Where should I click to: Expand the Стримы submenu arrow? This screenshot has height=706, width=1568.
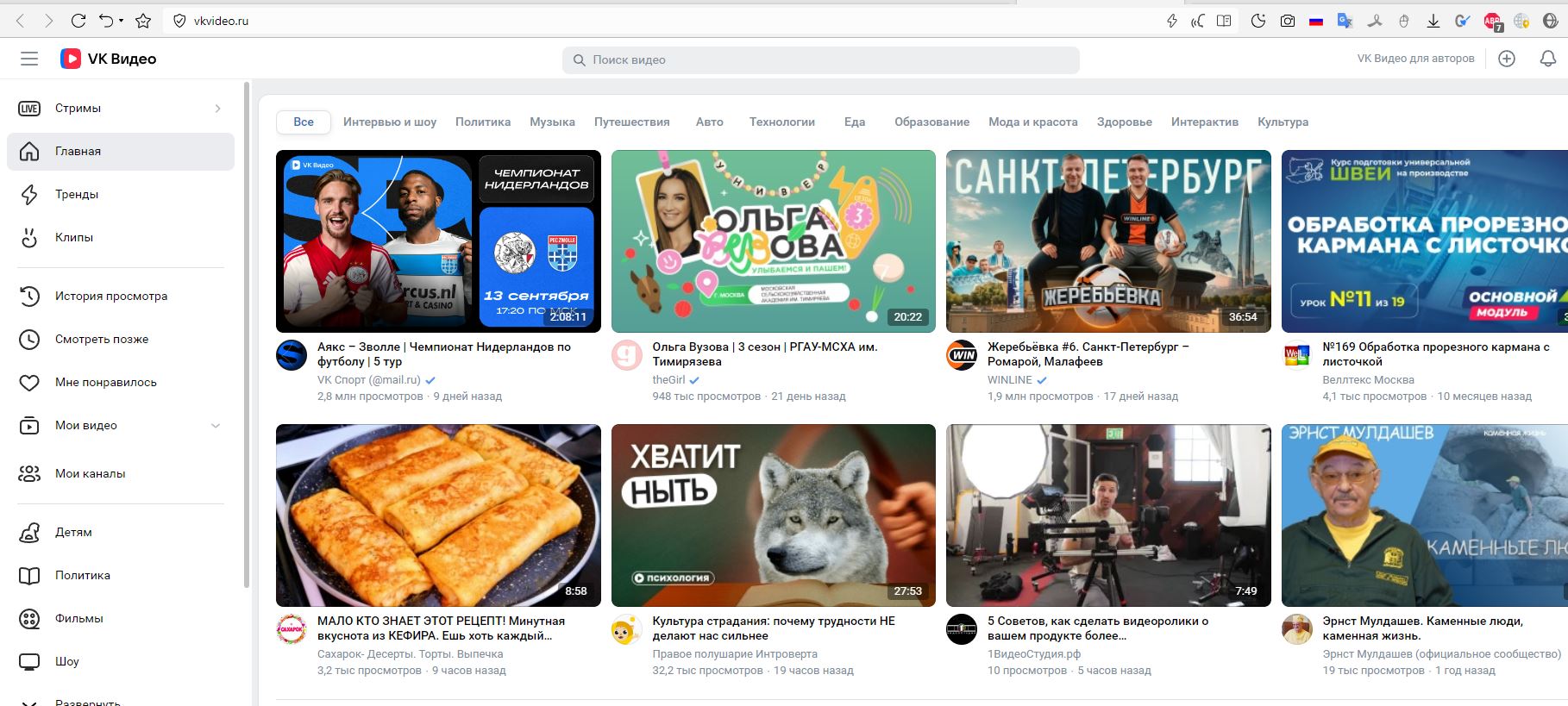217,109
